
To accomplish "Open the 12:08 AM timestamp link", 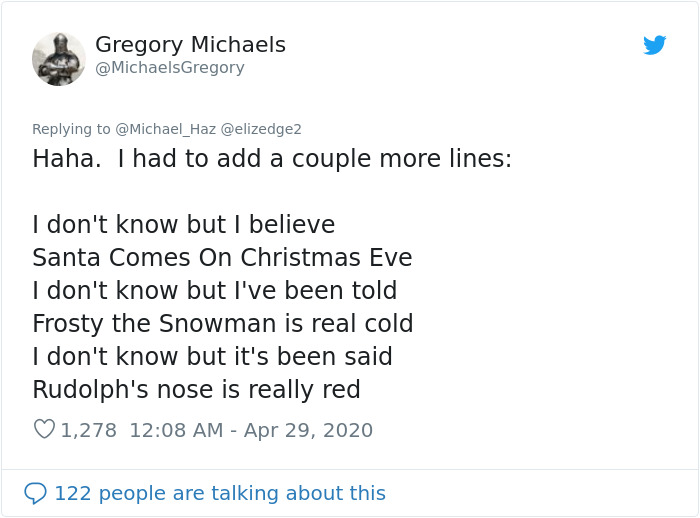I will coord(175,430).
